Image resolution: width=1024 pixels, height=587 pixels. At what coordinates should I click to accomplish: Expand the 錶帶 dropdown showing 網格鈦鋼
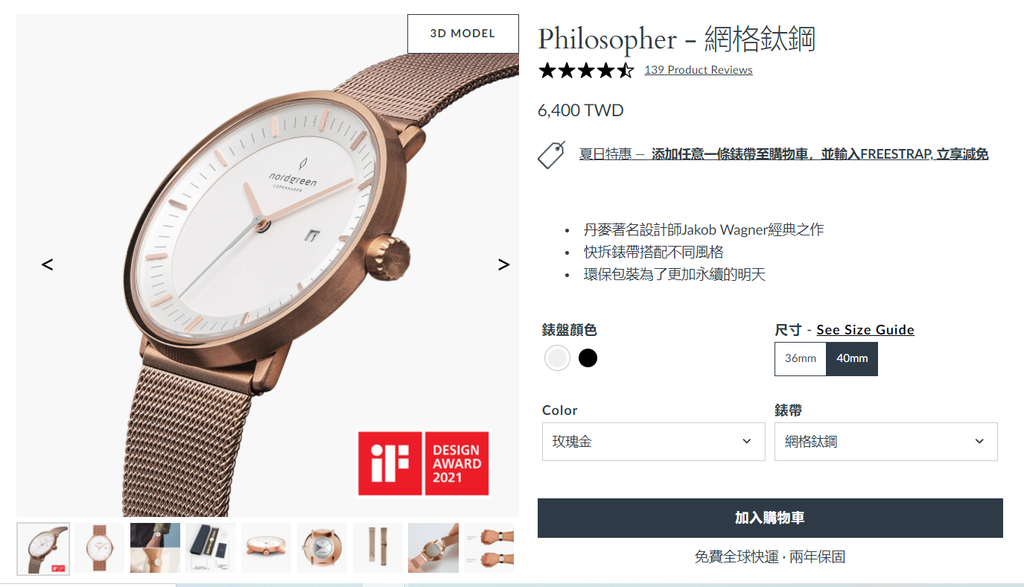[x=886, y=441]
